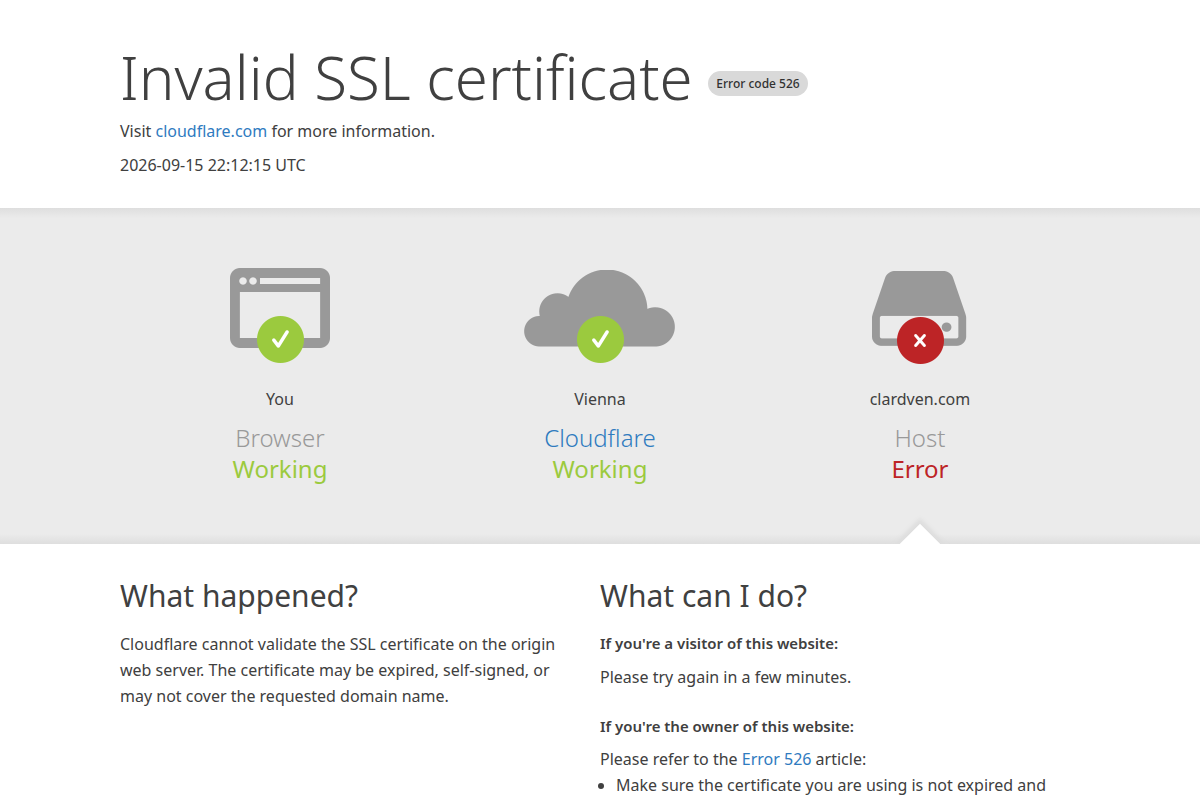This screenshot has width=1200, height=800.
Task: Click the Vienna location label
Action: [x=600, y=399]
